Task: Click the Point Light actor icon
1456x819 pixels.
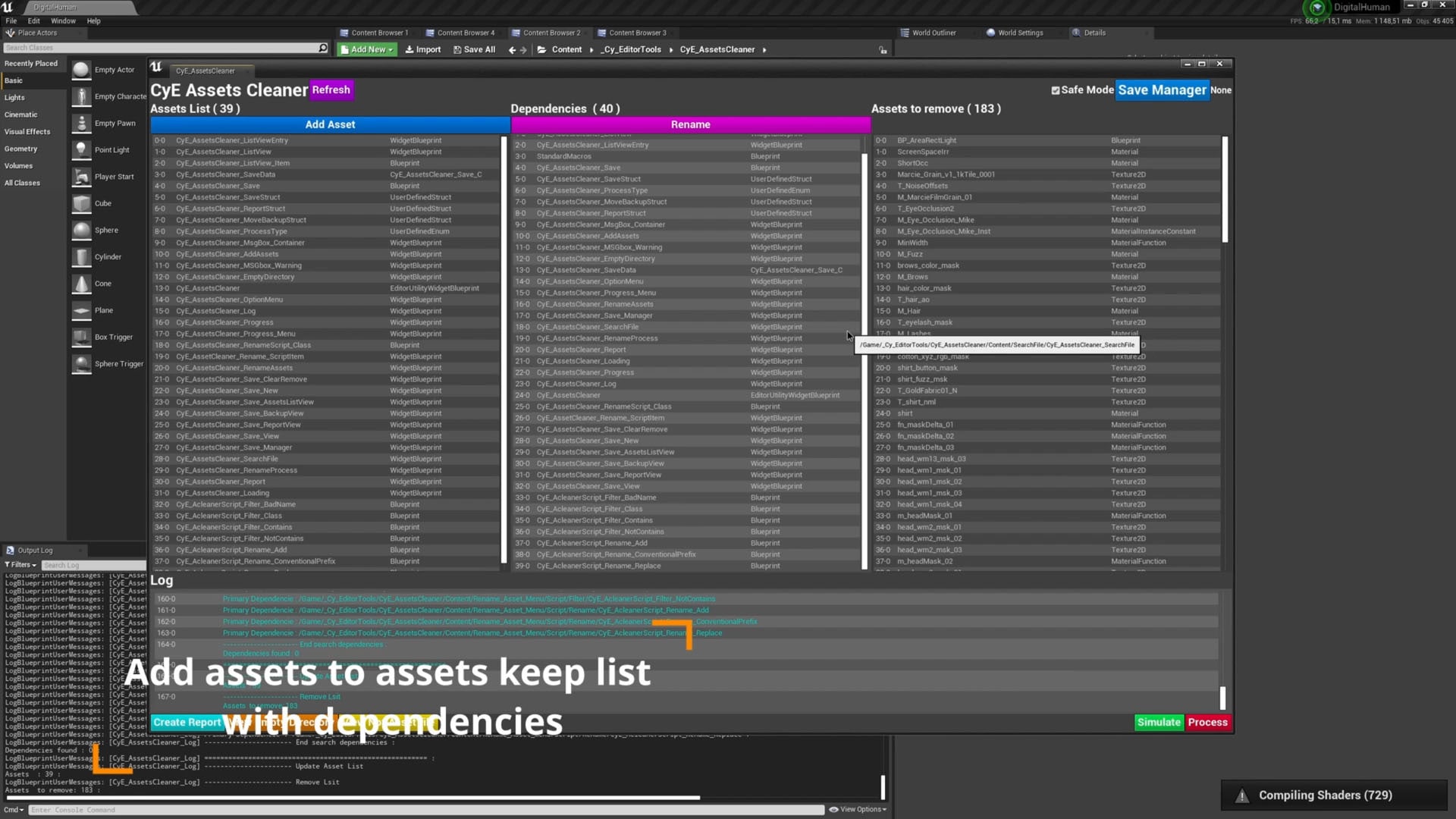Action: pos(81,149)
